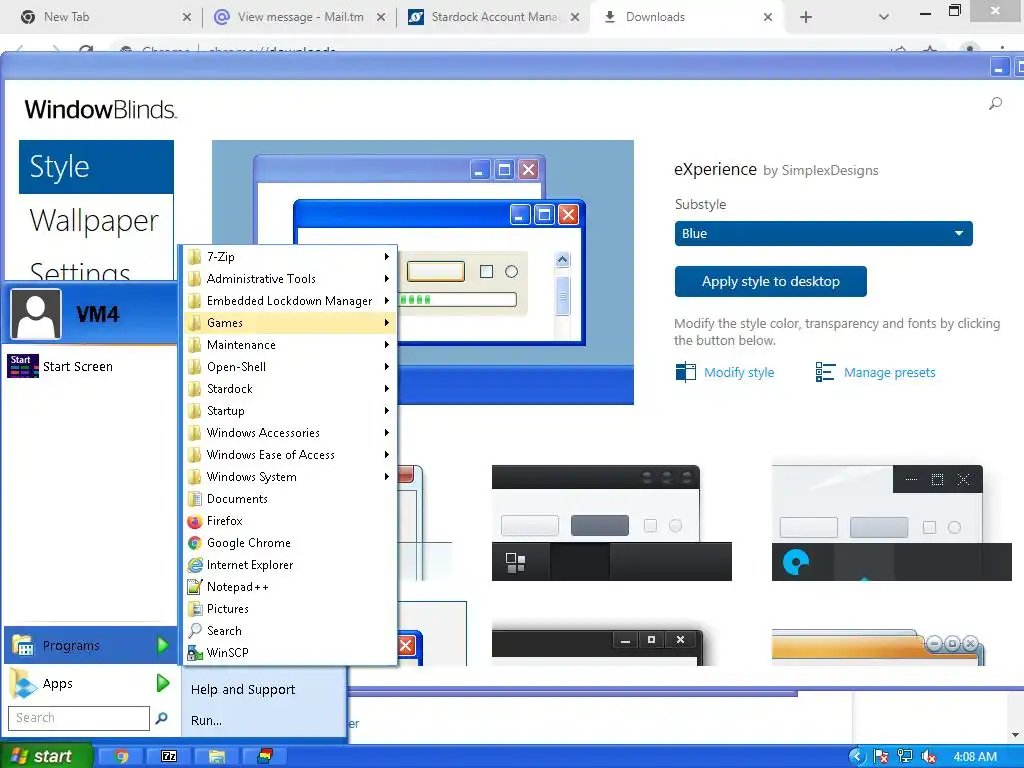Expand Windows System submenu arrow

[x=387, y=477]
